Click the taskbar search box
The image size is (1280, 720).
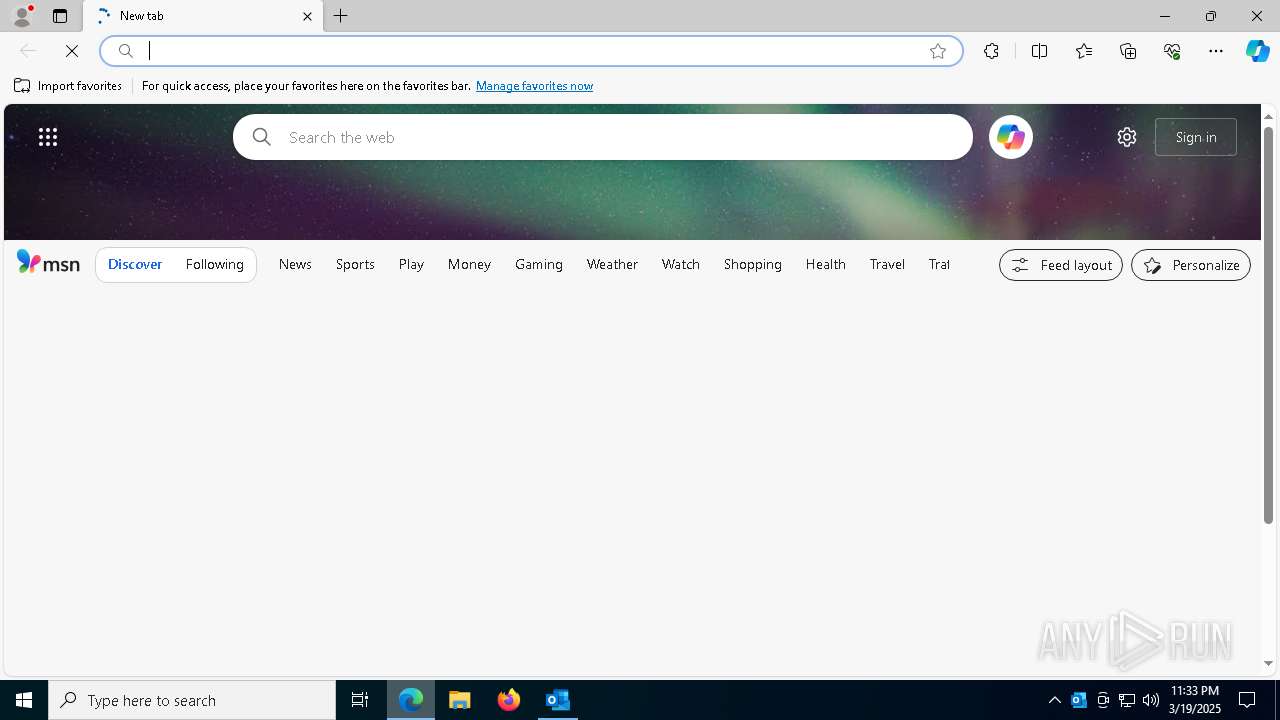click(192, 700)
